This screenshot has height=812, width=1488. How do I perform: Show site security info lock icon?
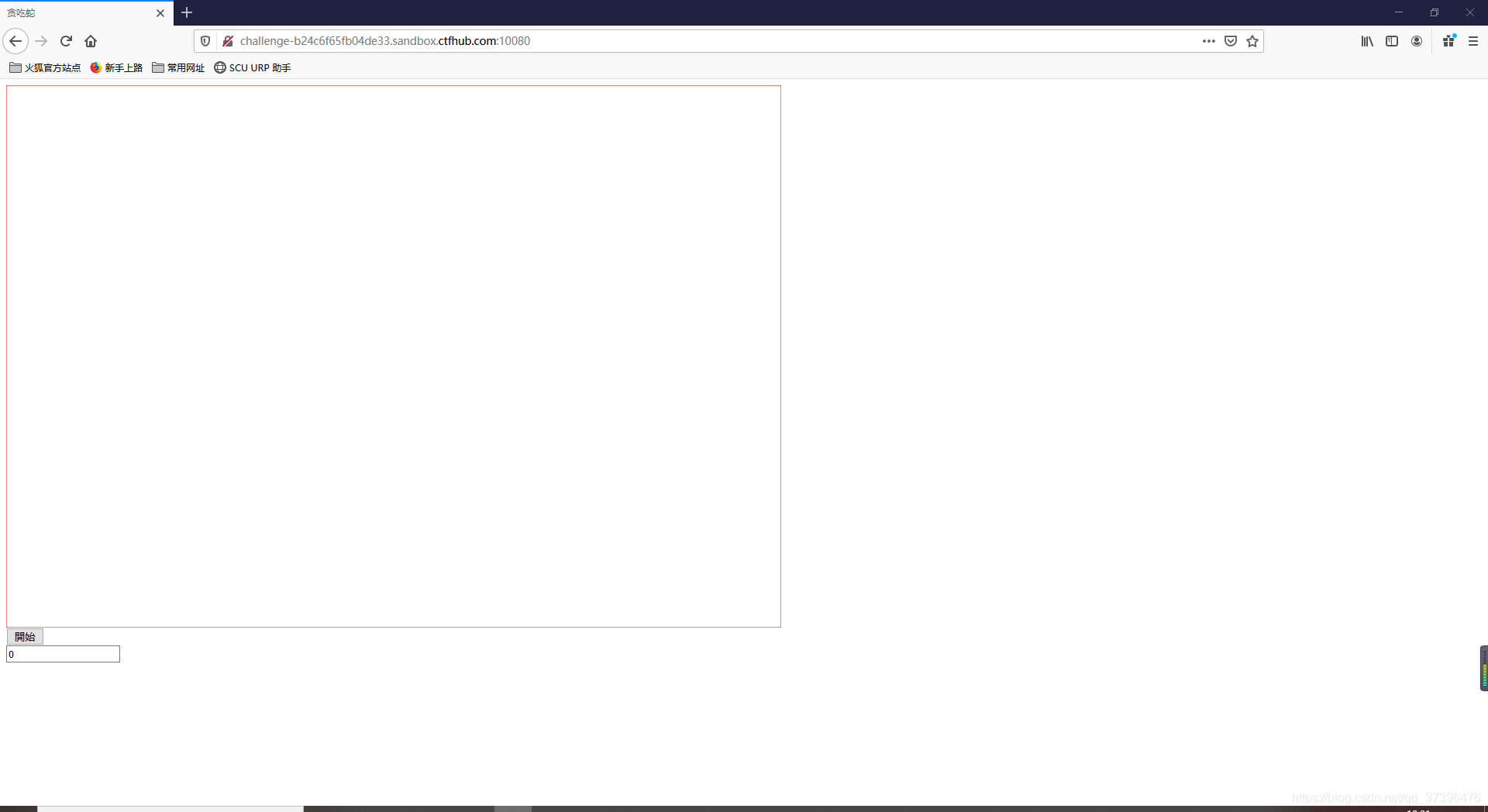click(x=228, y=41)
